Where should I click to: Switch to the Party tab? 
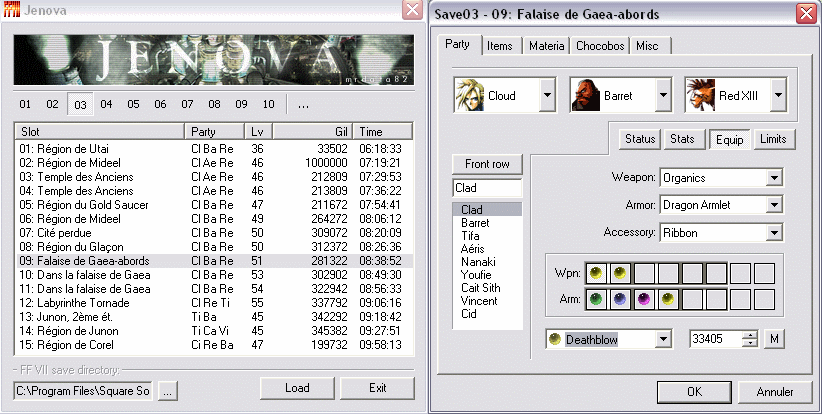tap(457, 44)
